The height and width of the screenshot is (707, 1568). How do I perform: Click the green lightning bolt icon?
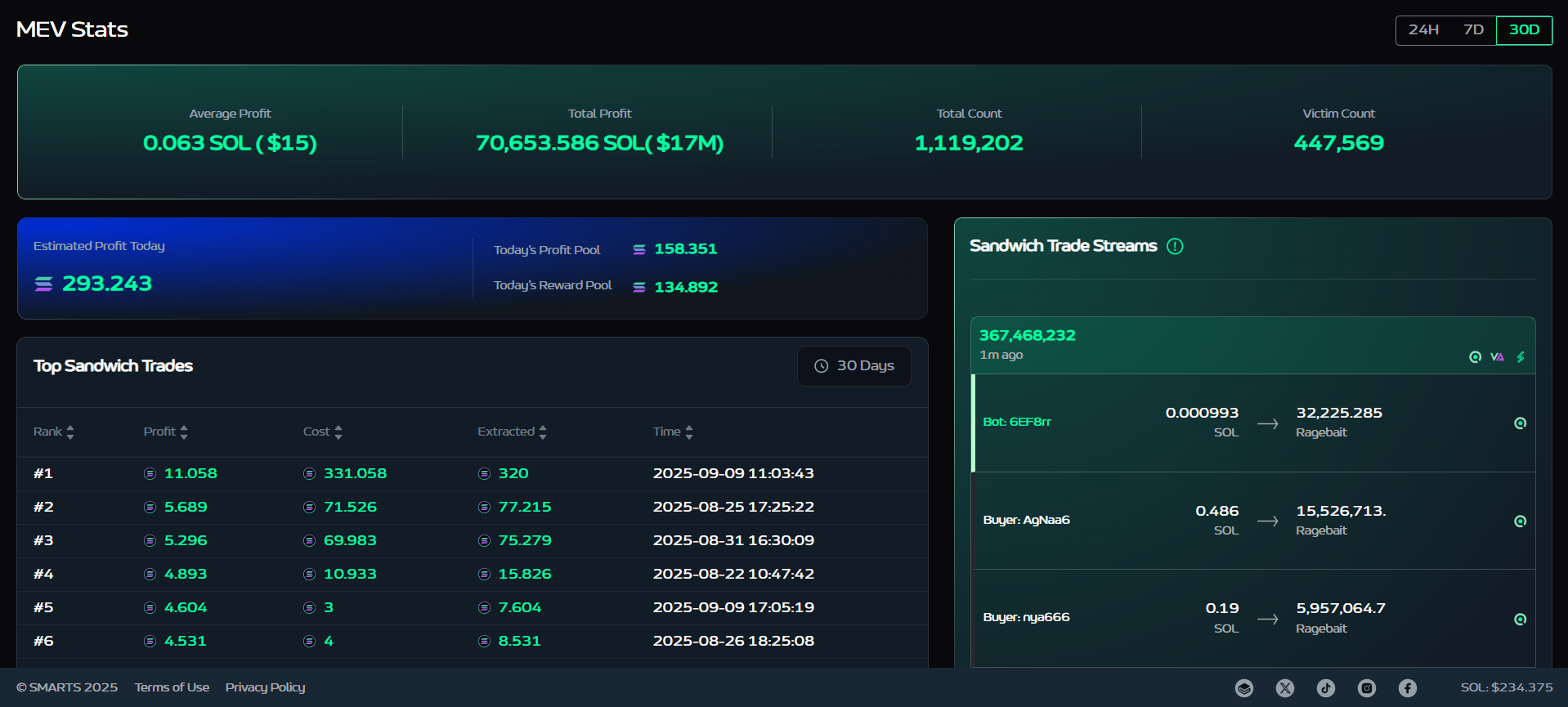coord(1521,357)
